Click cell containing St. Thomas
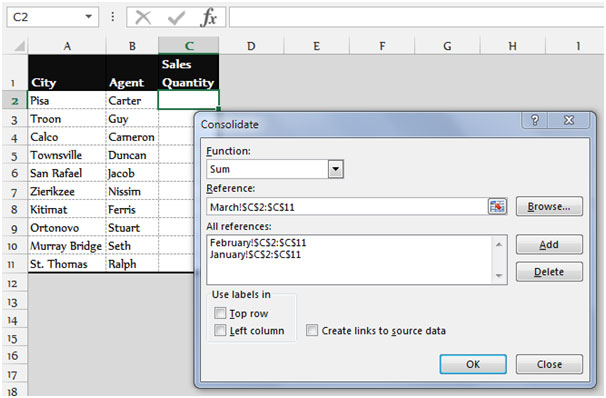This screenshot has height=398, width=606. (x=67, y=264)
